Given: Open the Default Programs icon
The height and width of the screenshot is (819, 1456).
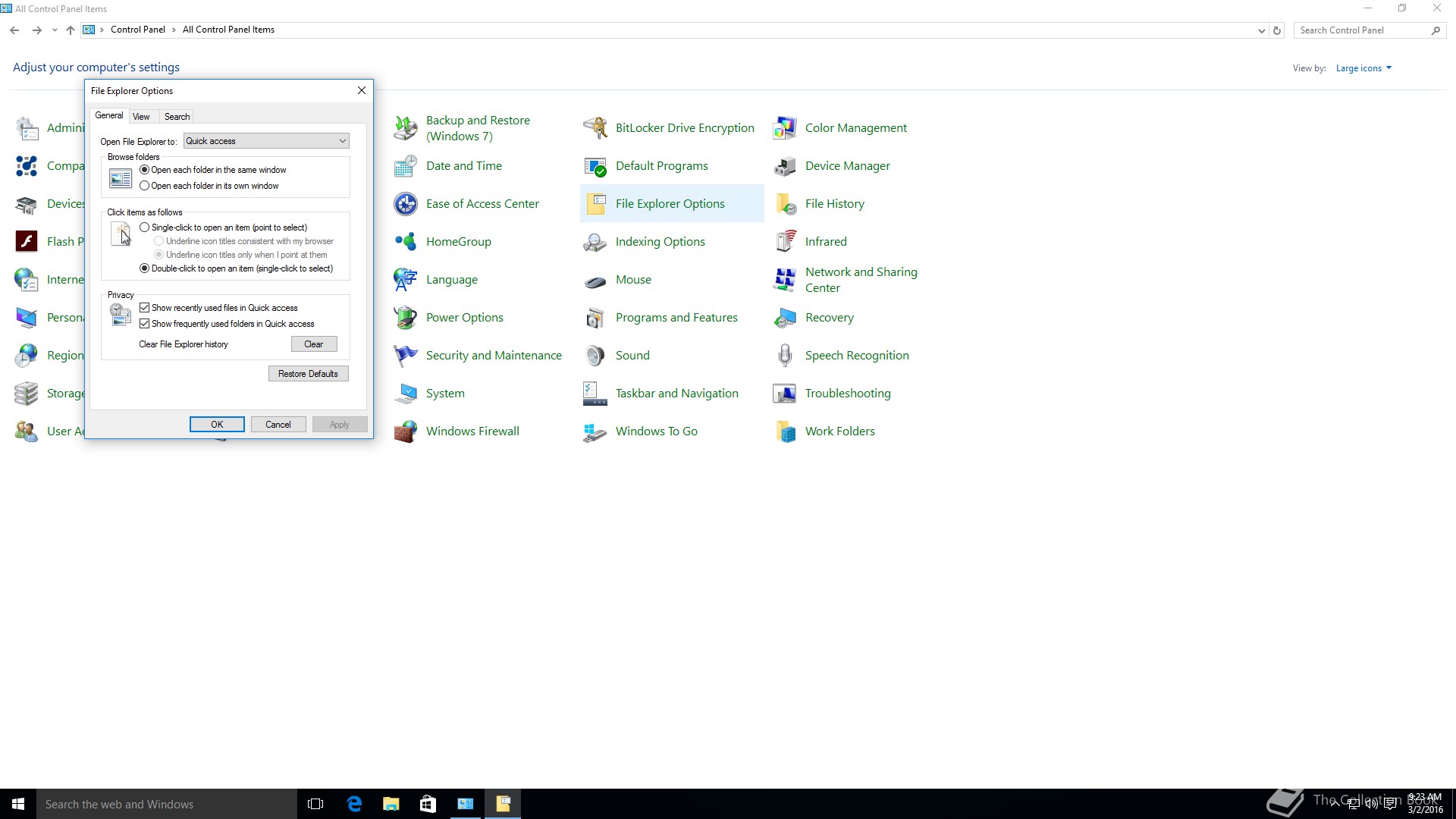Looking at the screenshot, I should tap(595, 166).
